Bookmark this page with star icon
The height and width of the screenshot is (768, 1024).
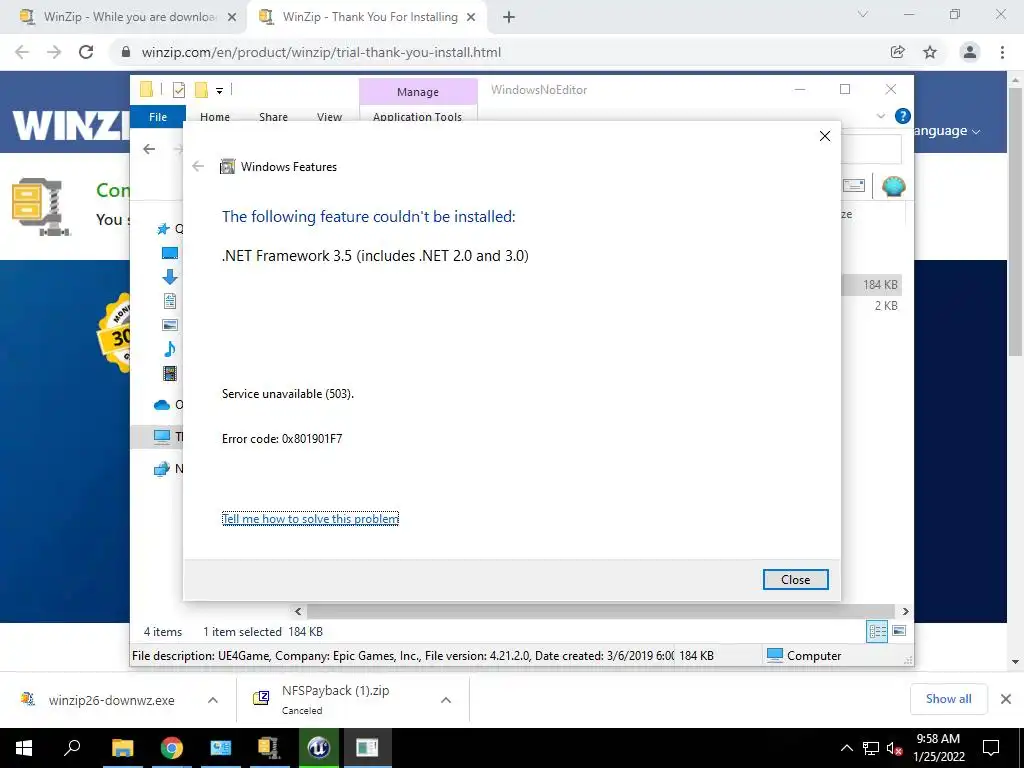(930, 52)
